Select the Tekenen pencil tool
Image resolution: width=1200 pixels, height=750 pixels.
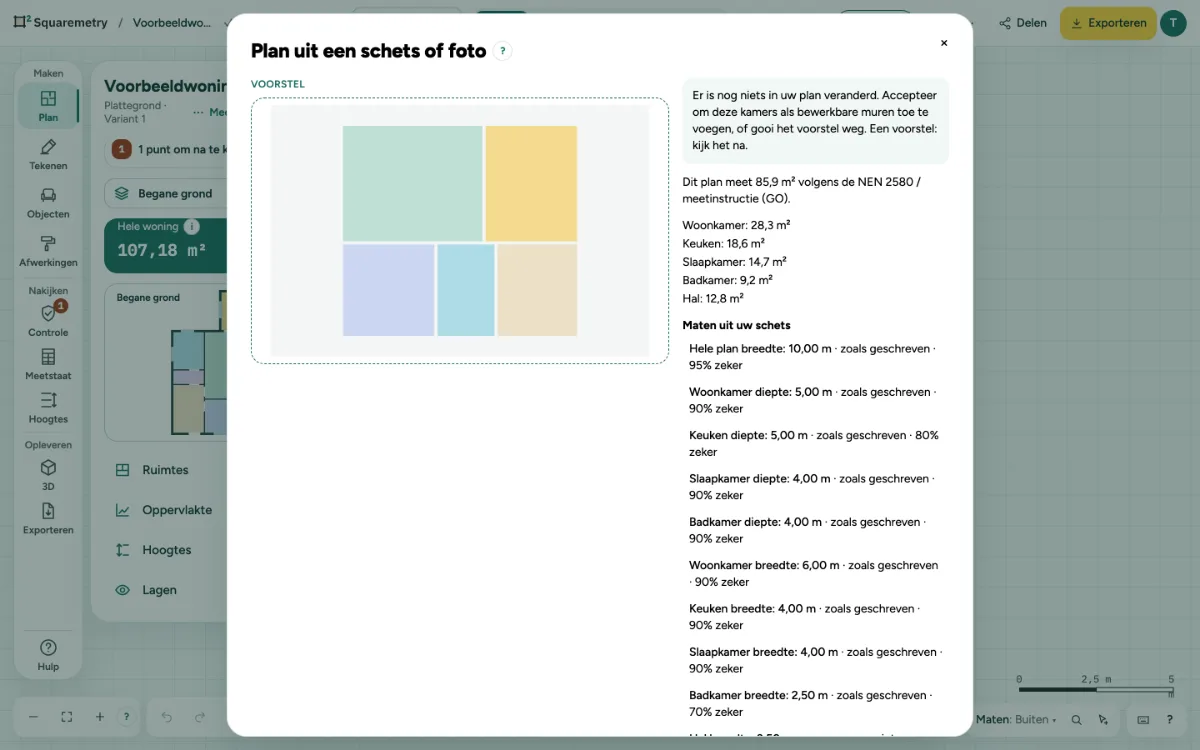pos(48,153)
